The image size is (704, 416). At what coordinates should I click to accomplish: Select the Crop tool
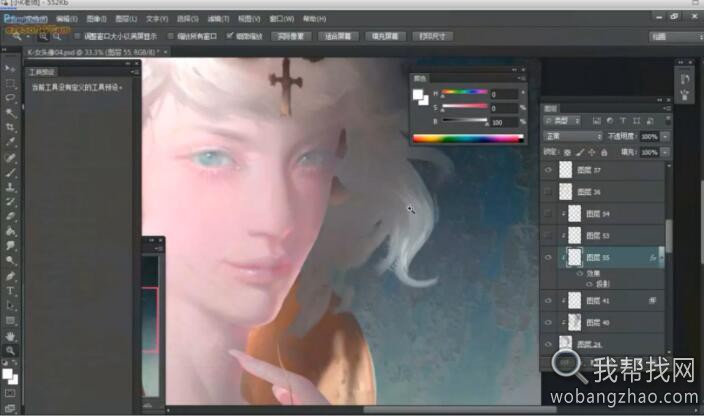coord(10,127)
